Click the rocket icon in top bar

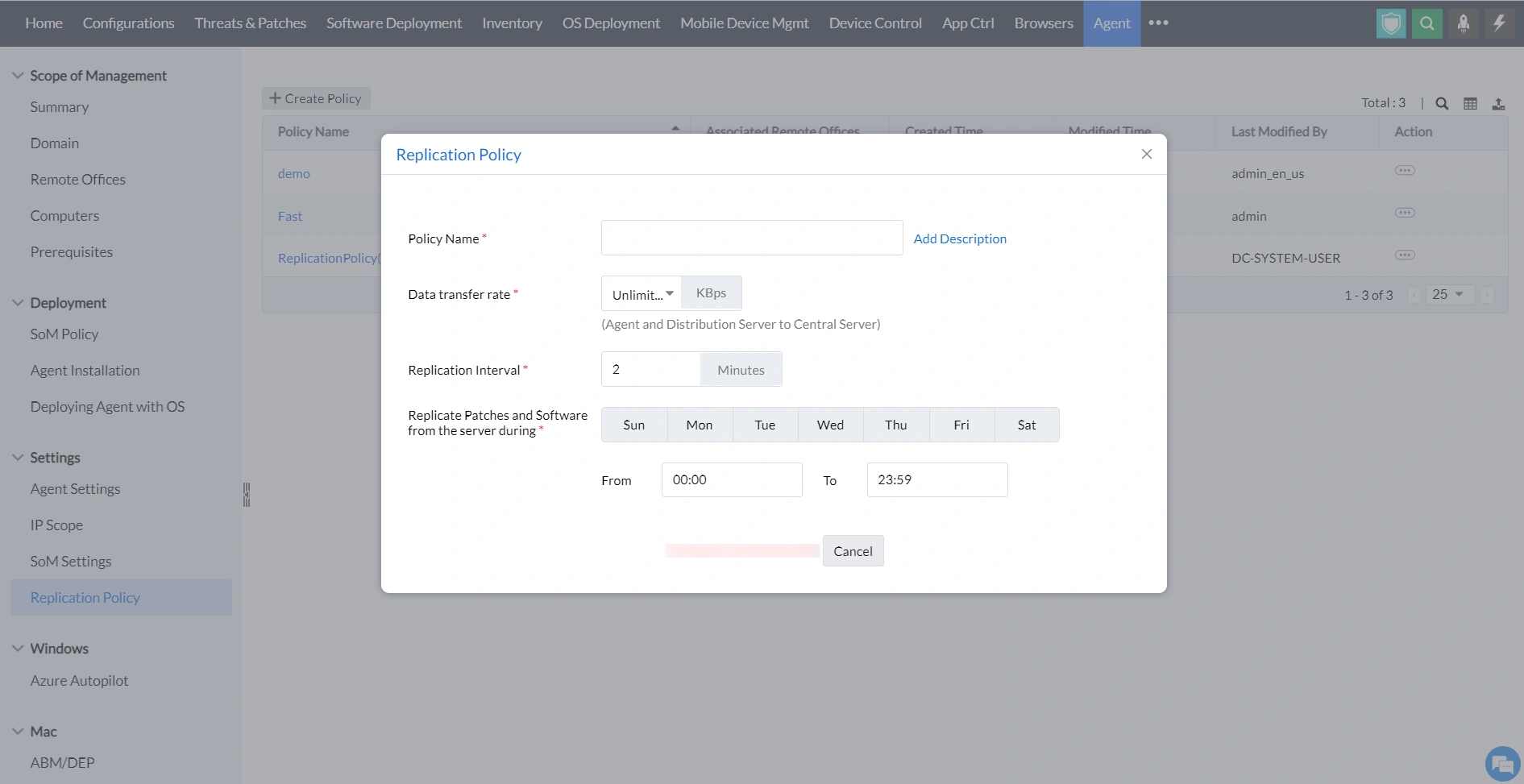click(1464, 23)
